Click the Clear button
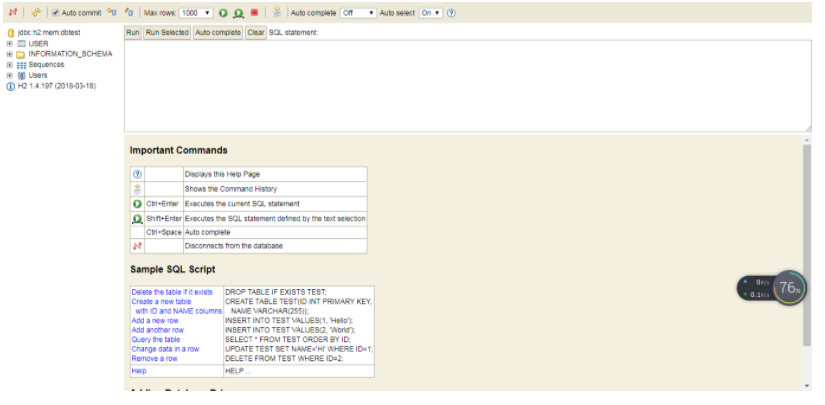The height and width of the screenshot is (405, 825). pyautogui.click(x=256, y=33)
